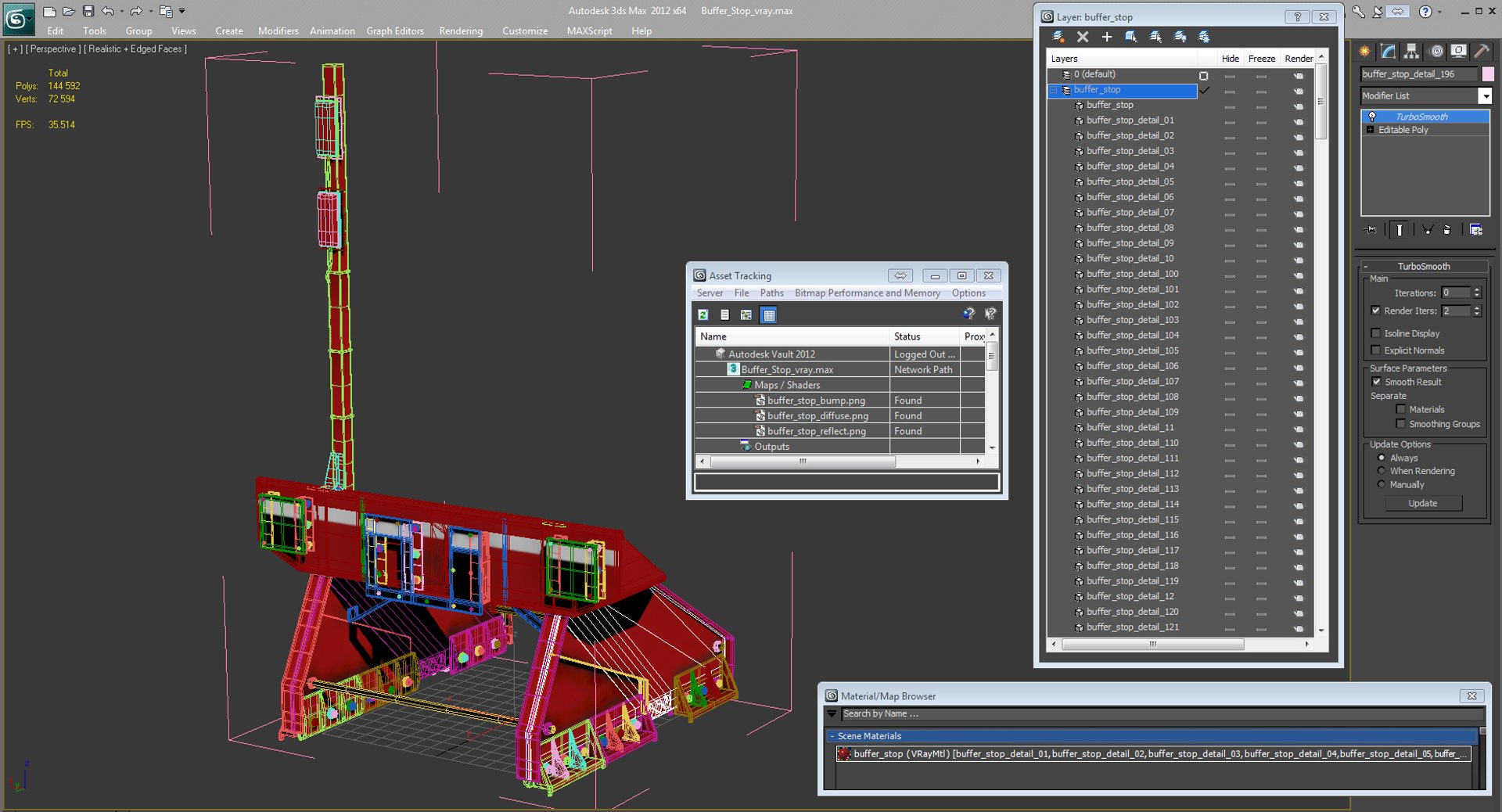Click Make Unique icon under modifier stack
The image size is (1502, 812).
coord(1428,230)
